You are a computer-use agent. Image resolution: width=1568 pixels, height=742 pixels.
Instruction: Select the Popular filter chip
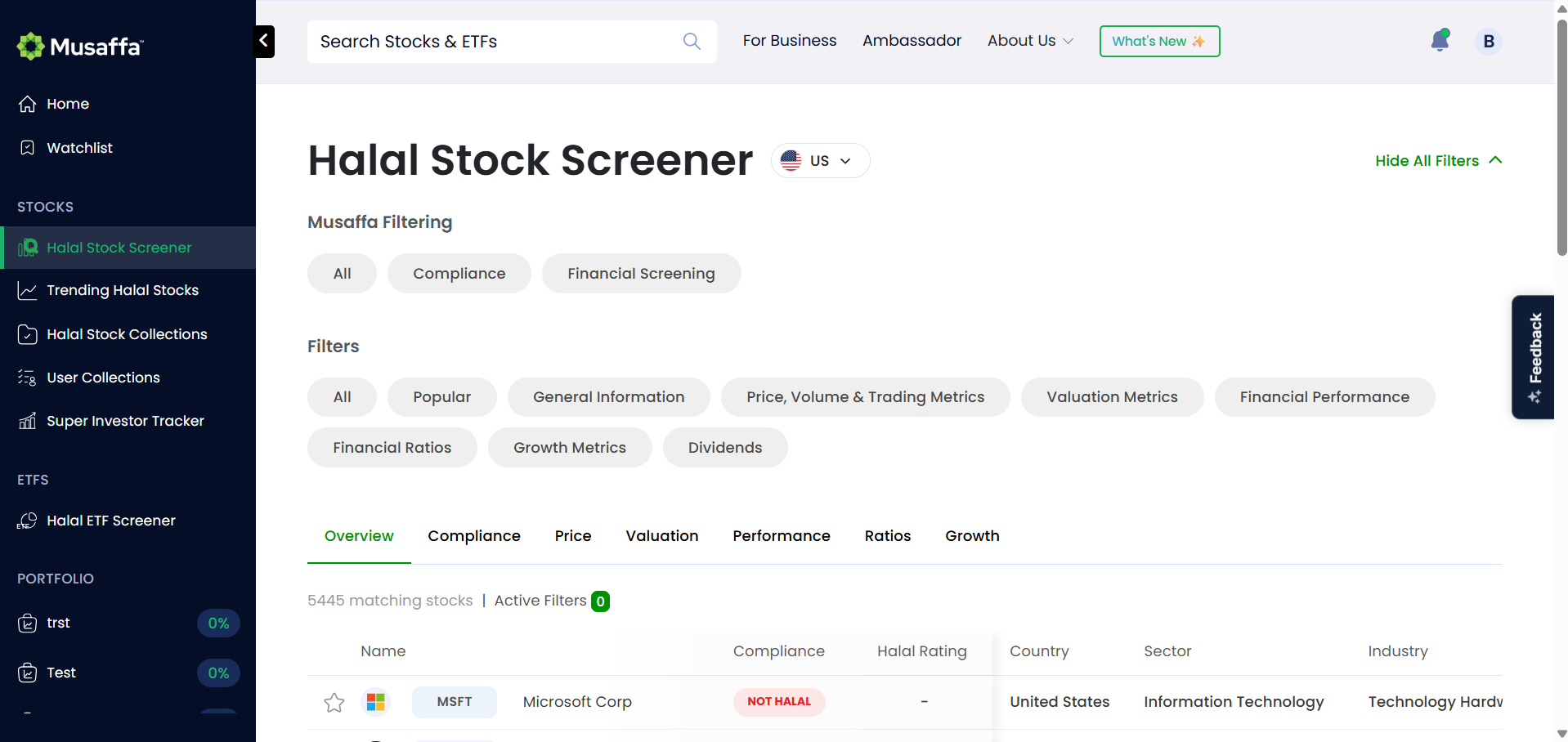[442, 397]
